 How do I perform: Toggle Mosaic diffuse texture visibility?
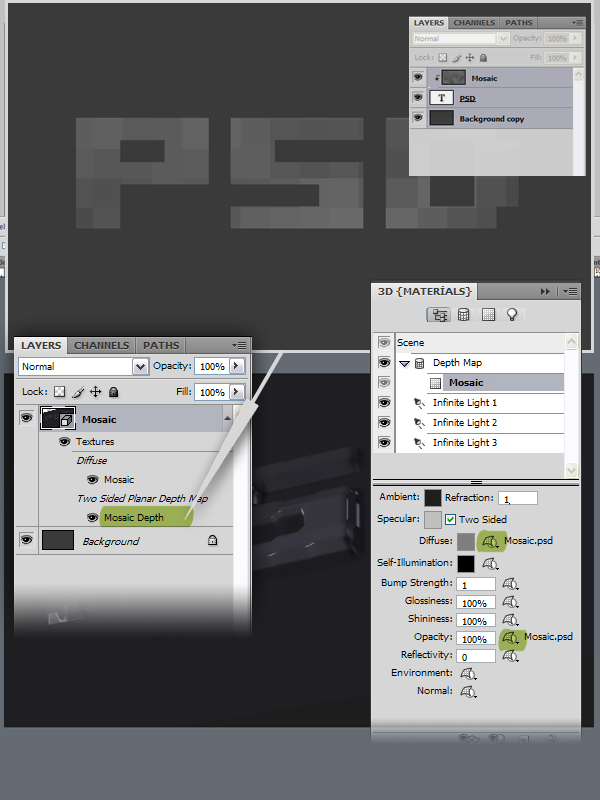coord(92,479)
